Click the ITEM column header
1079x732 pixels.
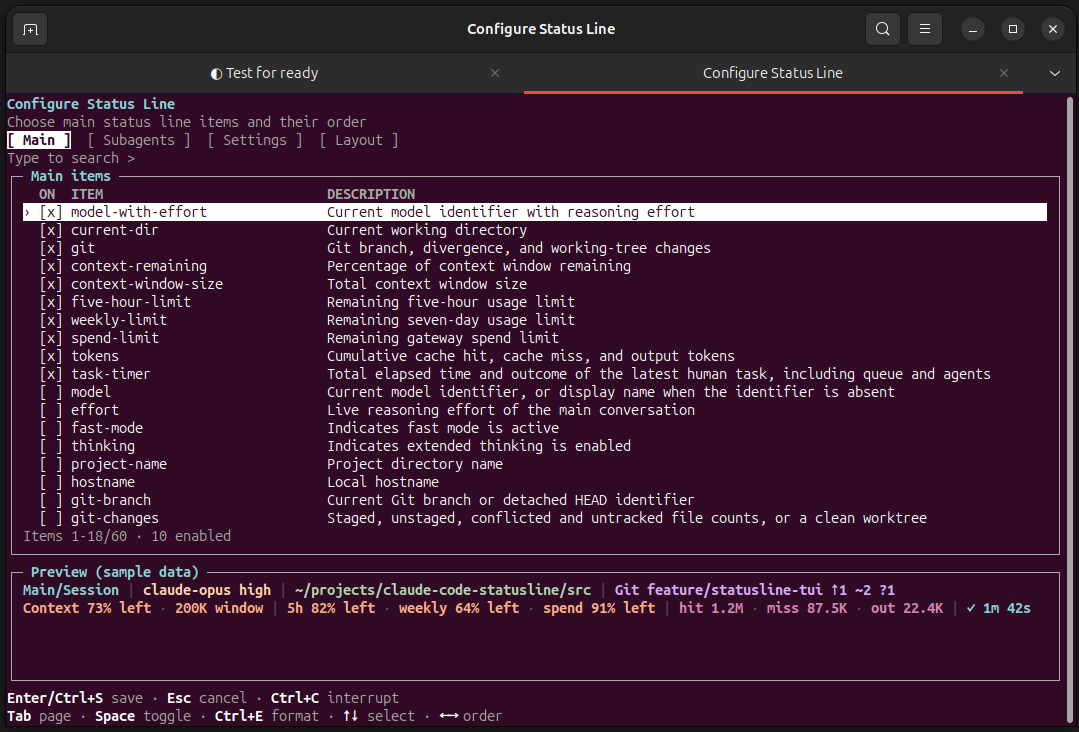coord(87,194)
